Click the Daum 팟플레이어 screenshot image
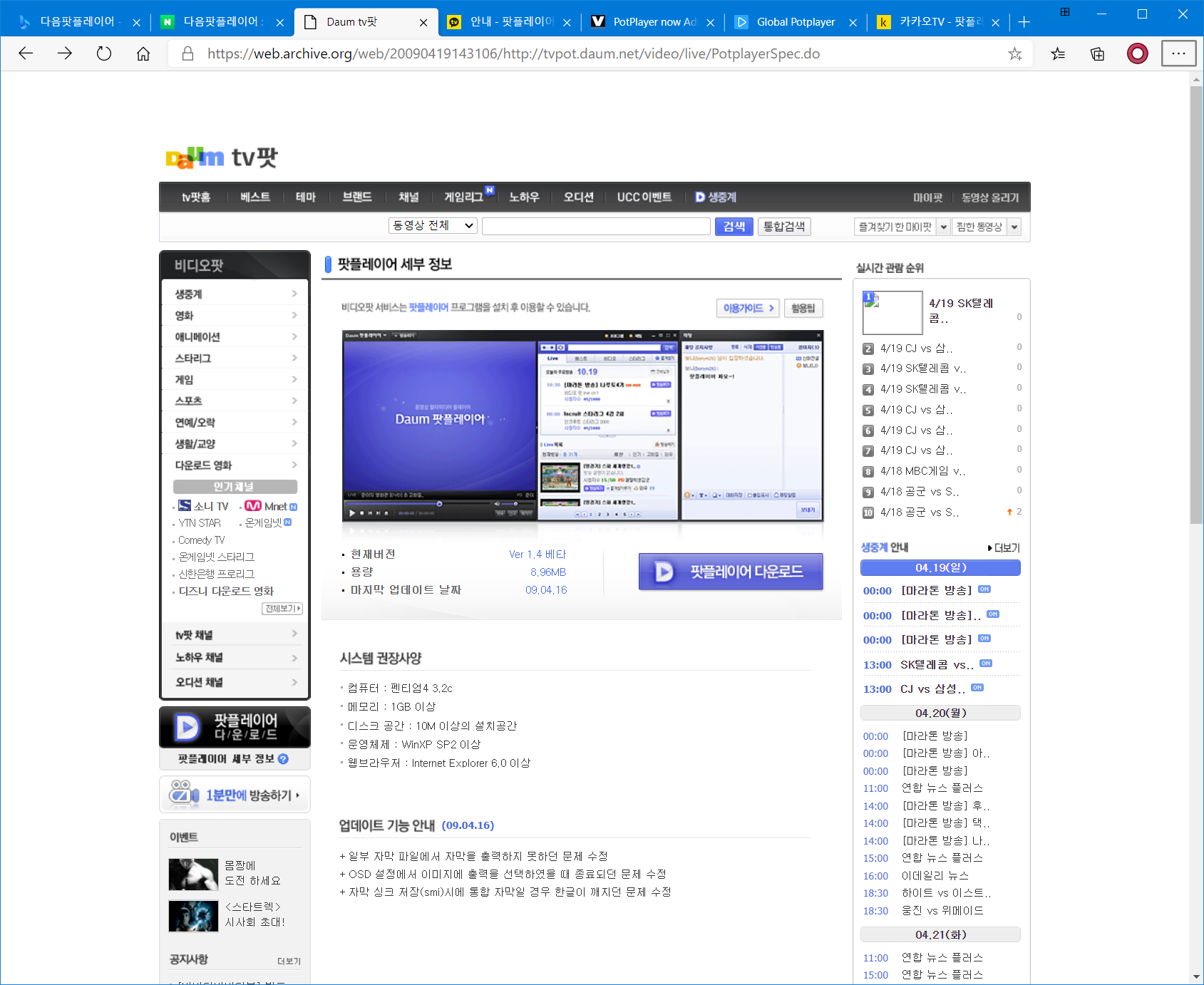This screenshot has height=985, width=1204. [x=582, y=426]
